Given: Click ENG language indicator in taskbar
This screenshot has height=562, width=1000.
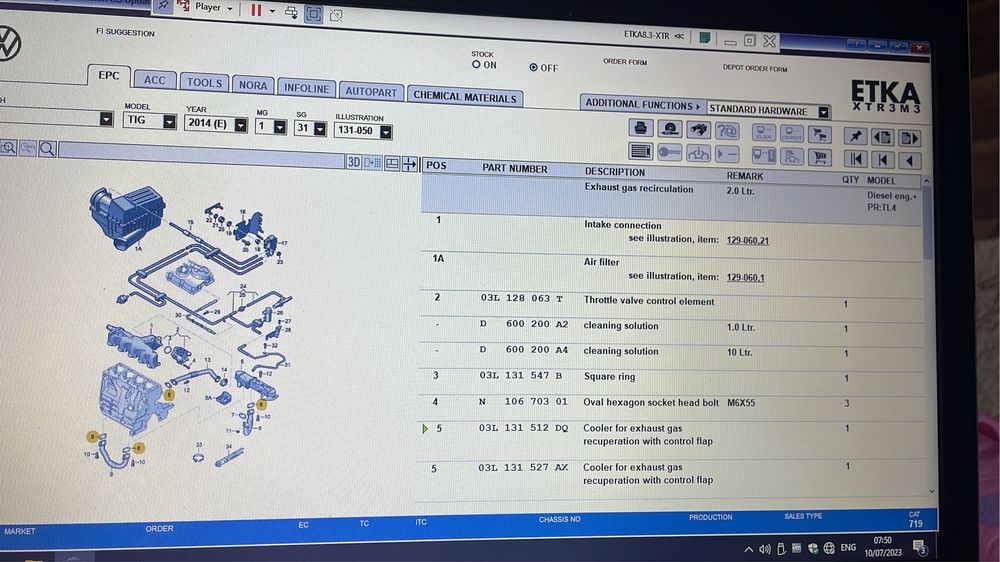Looking at the screenshot, I should tap(848, 547).
